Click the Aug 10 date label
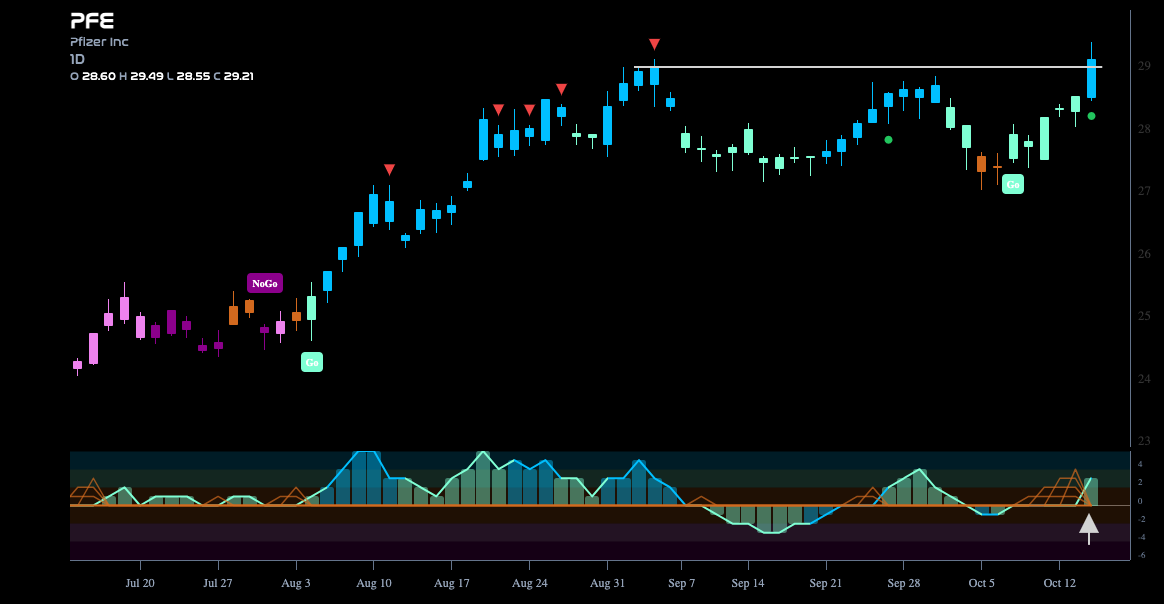Viewport: 1164px width, 604px height. (x=373, y=583)
